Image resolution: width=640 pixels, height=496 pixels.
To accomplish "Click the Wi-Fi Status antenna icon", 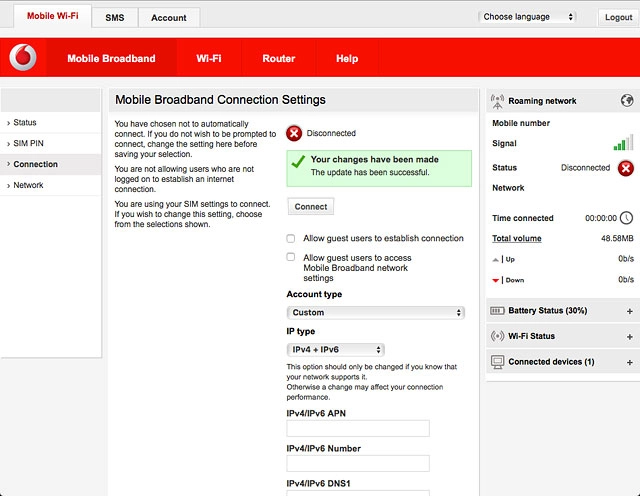I will 498,336.
